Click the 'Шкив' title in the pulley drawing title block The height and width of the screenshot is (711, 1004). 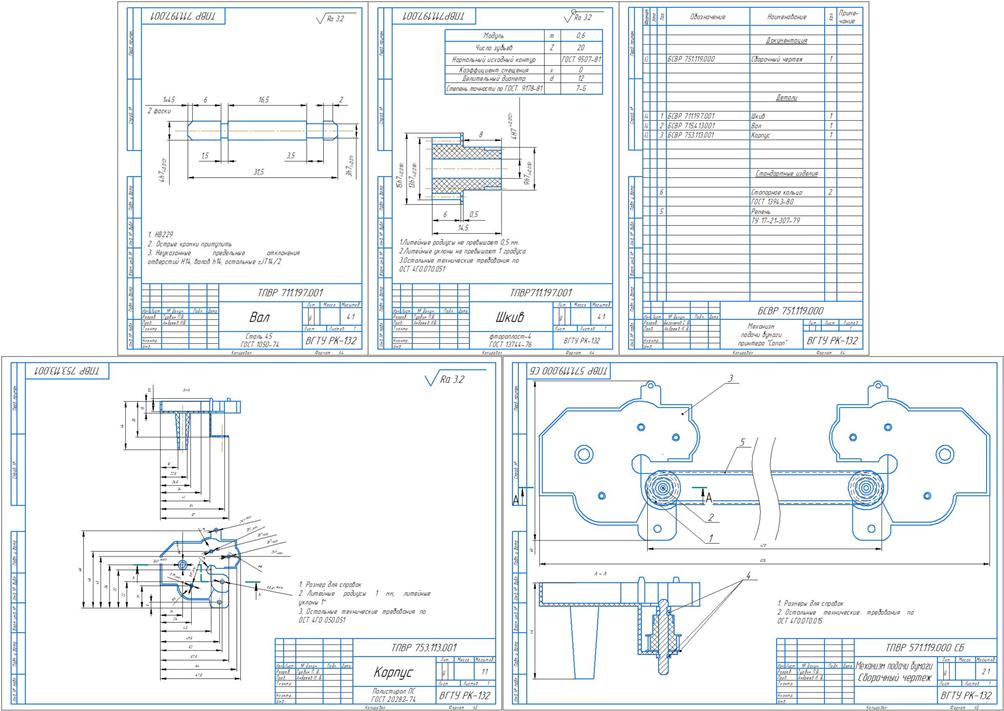[510, 317]
